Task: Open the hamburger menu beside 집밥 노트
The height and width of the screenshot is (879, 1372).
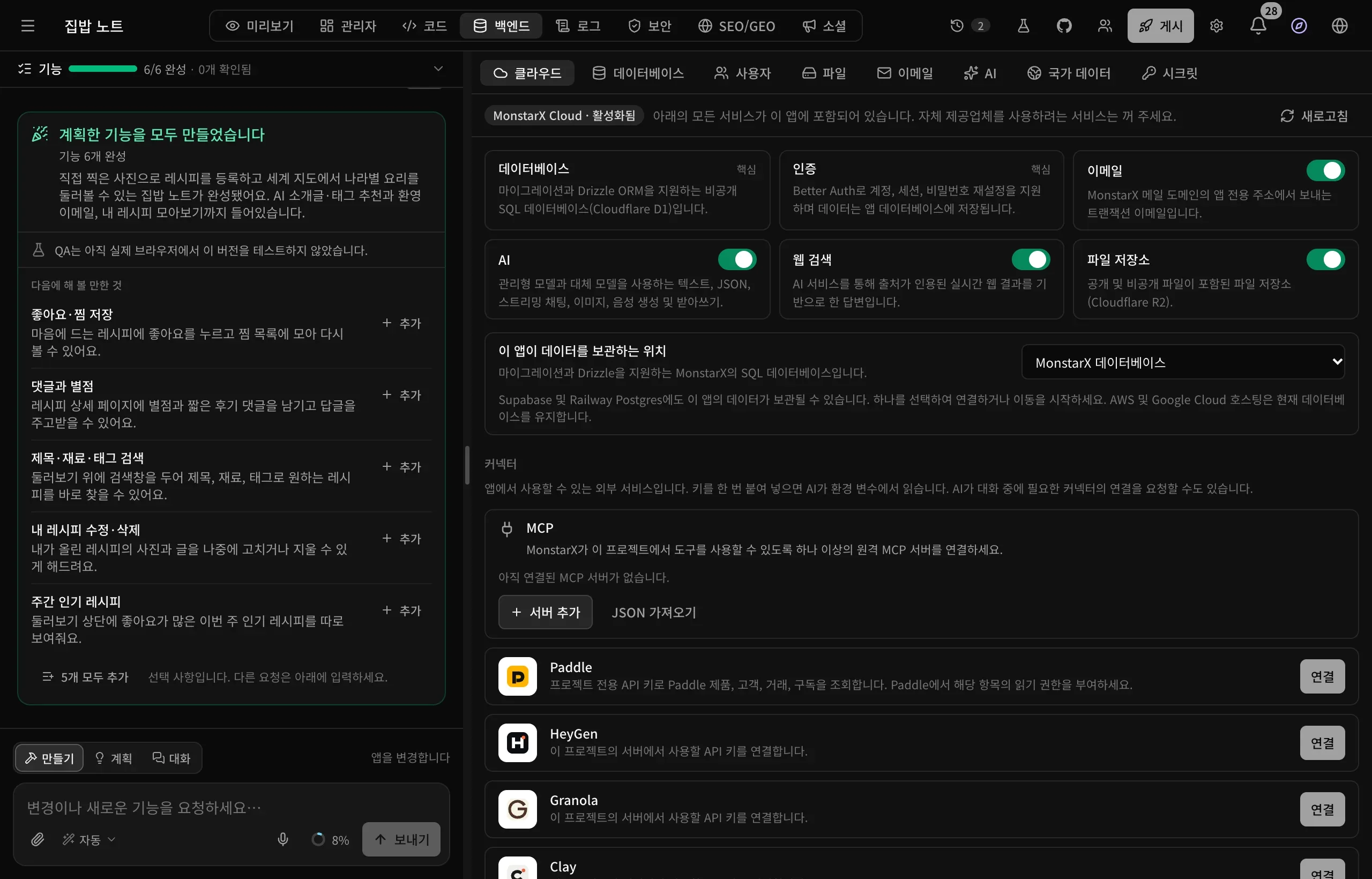Action: point(27,26)
